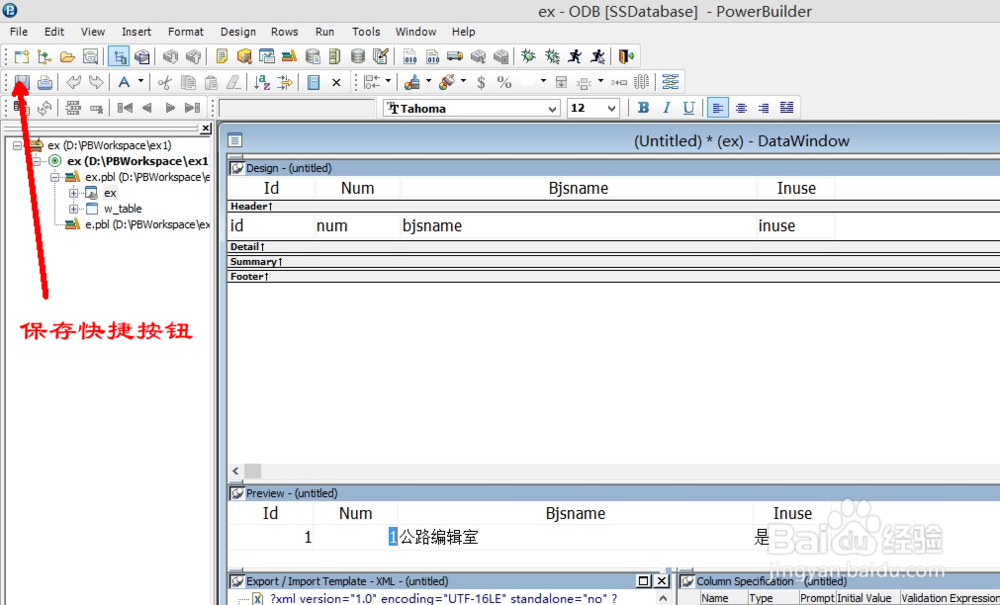Toggle left text alignment

(x=717, y=108)
